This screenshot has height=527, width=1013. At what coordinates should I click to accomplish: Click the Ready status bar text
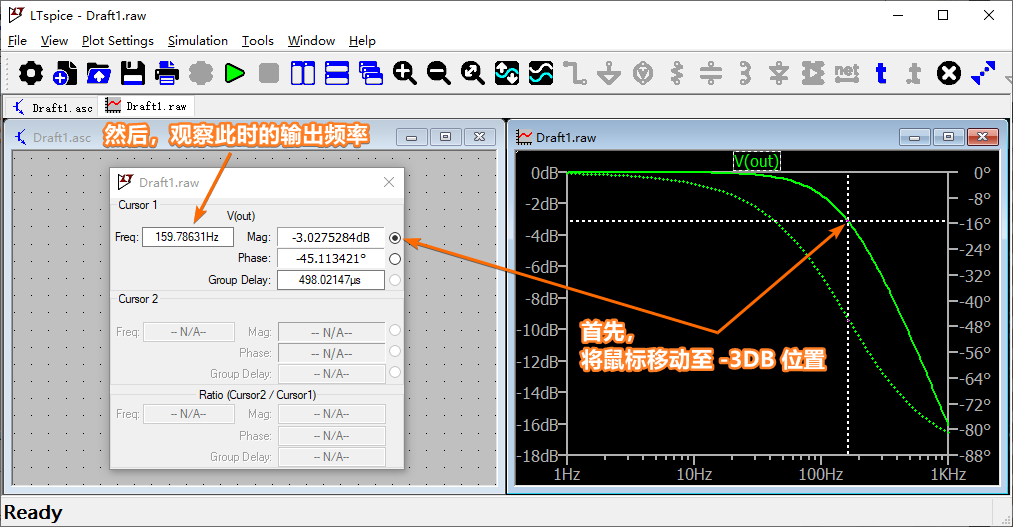[33, 512]
